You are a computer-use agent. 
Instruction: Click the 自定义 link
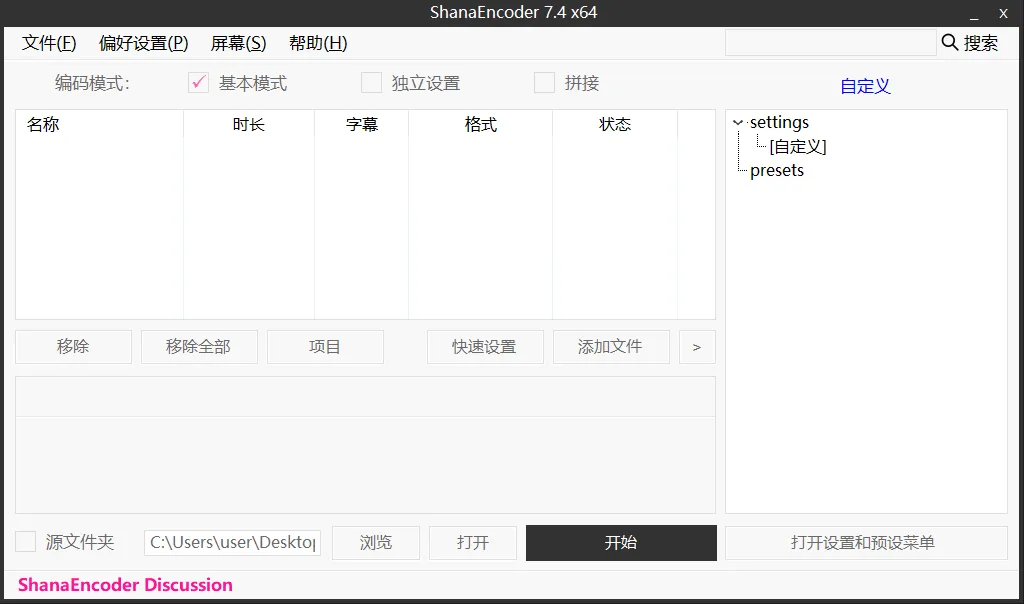865,86
